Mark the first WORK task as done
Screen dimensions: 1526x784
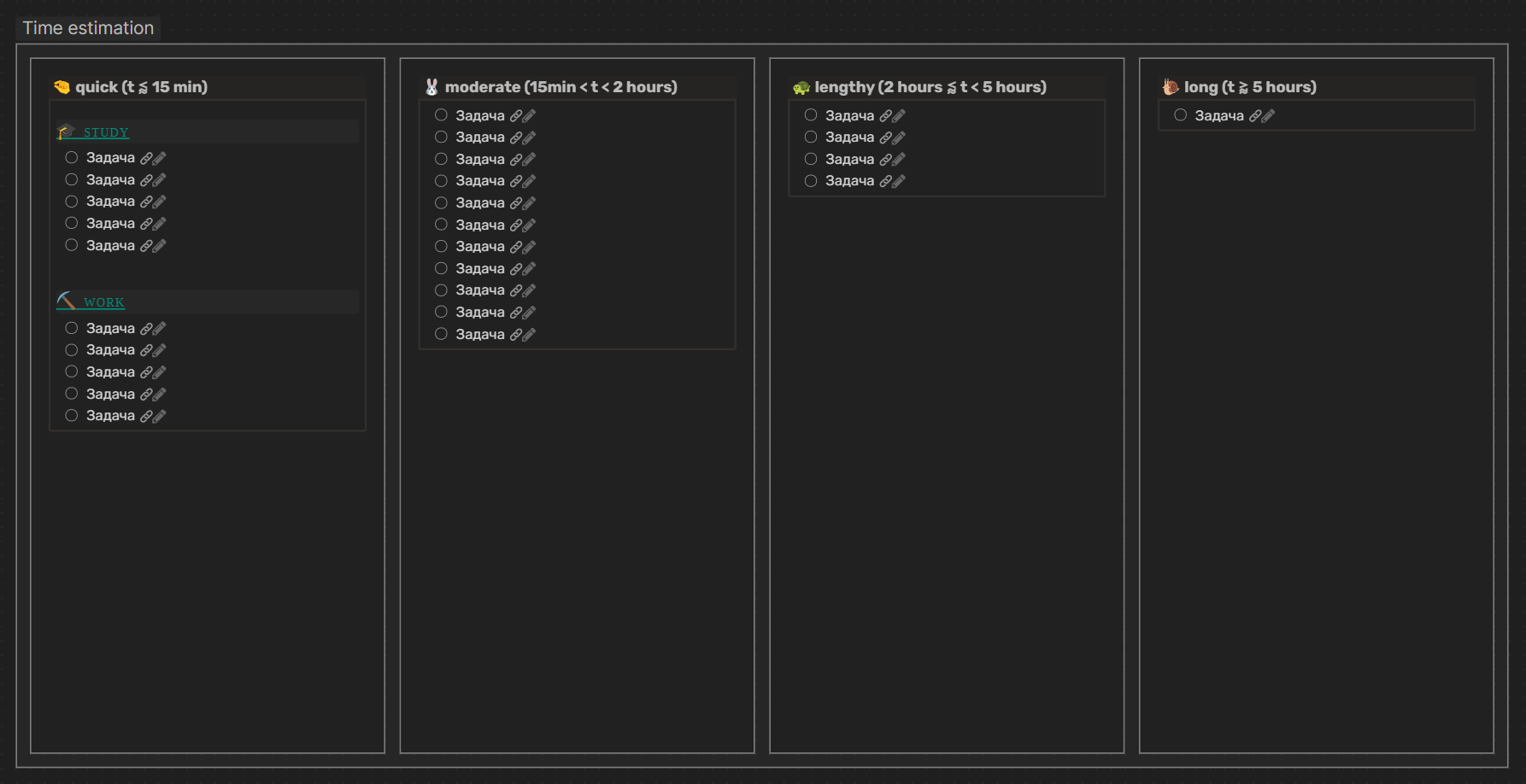click(72, 329)
